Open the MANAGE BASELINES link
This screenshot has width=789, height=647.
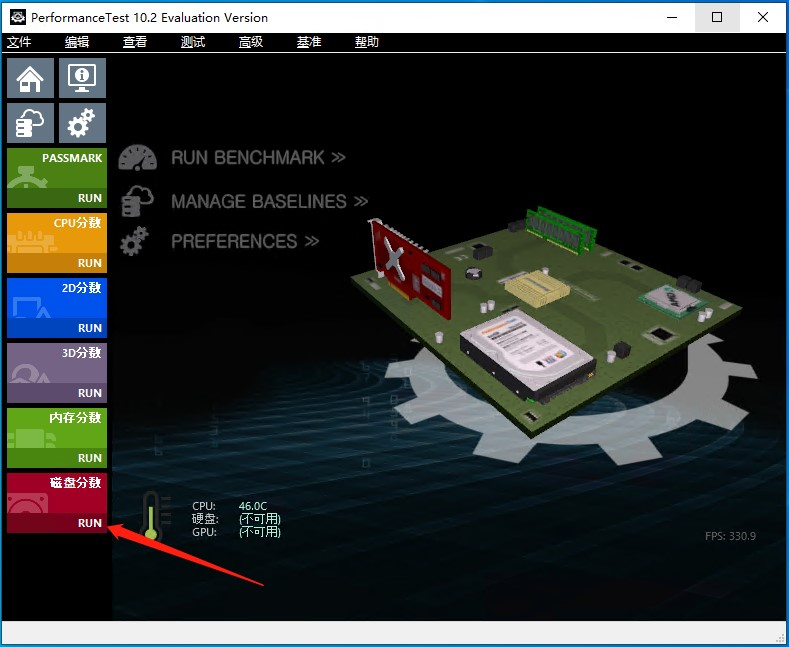tap(269, 201)
